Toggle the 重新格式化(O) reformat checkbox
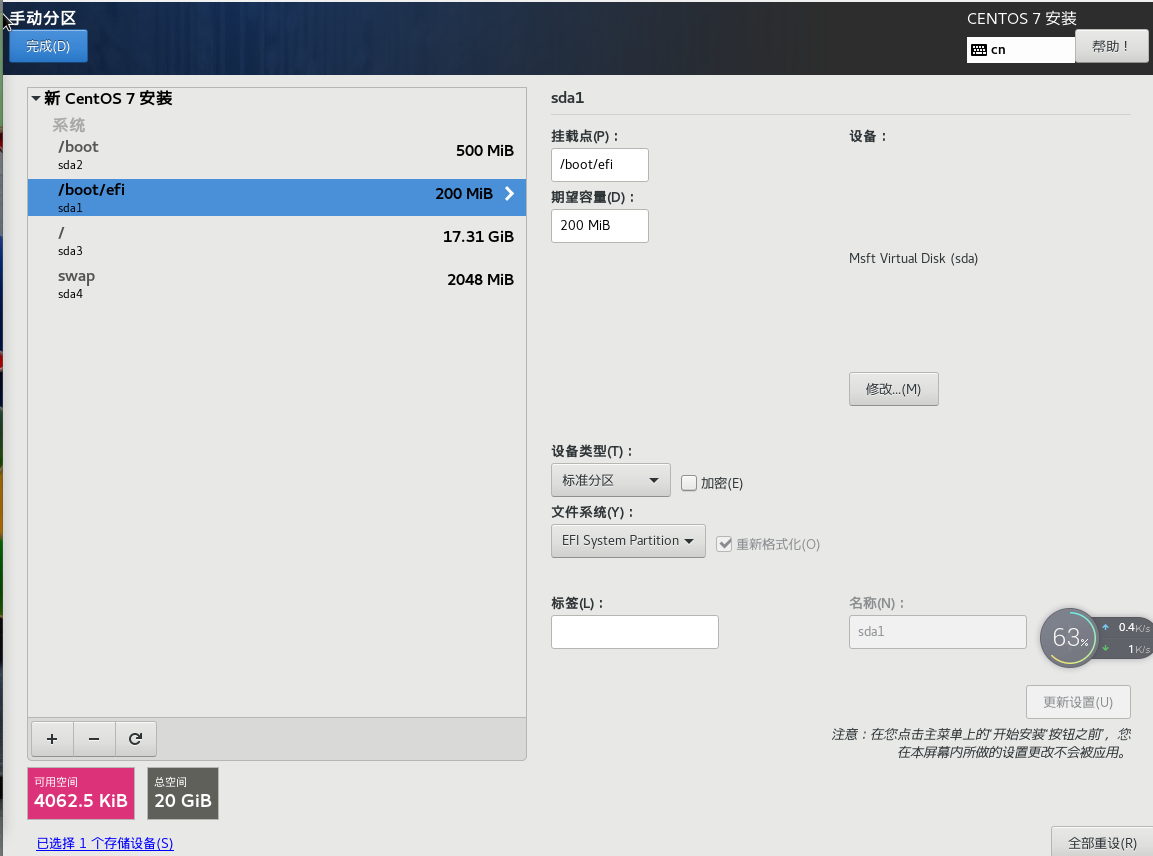Screen dimensions: 1153x856 coord(724,544)
